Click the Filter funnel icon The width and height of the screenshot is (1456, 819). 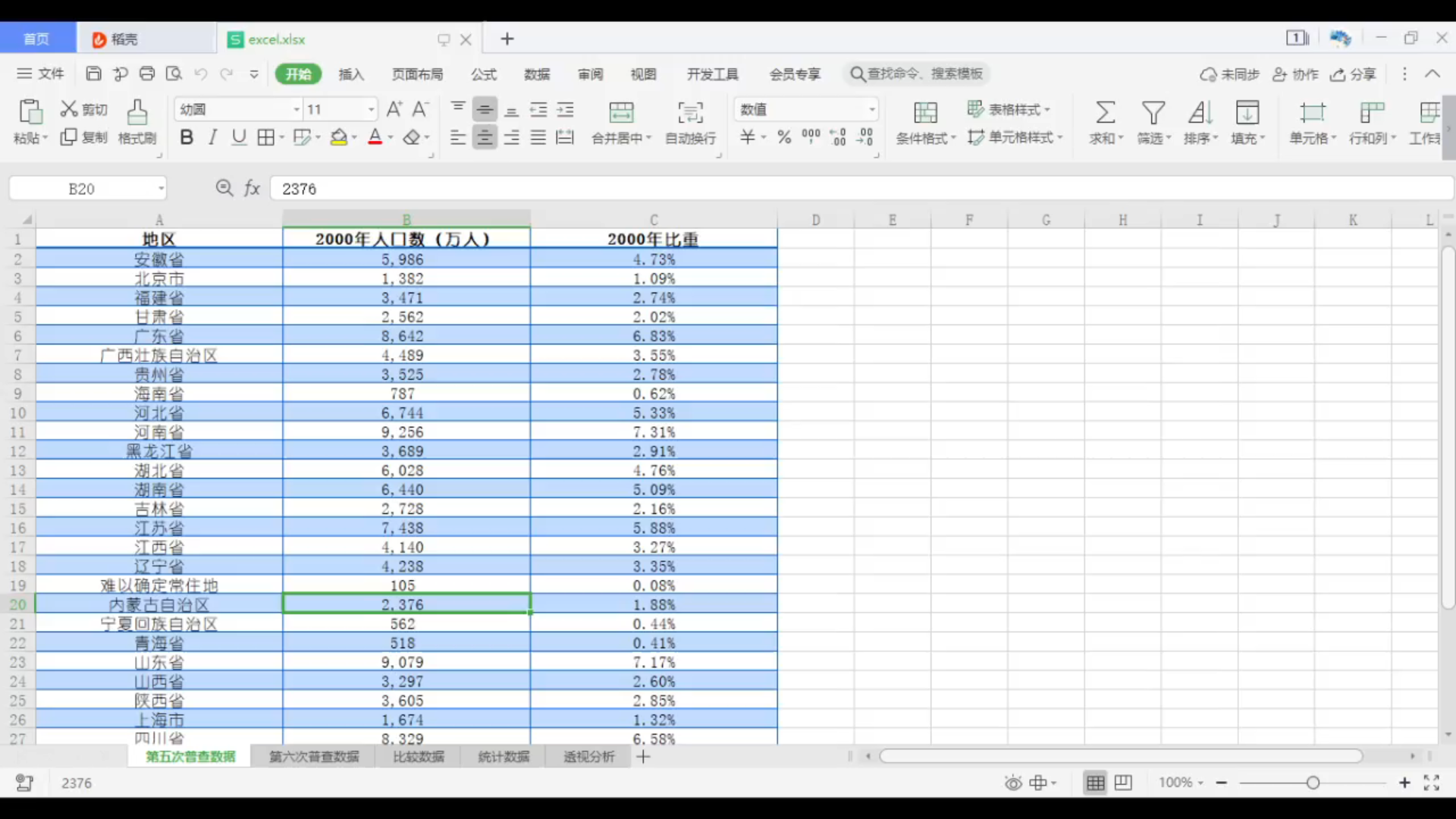[x=1153, y=113]
